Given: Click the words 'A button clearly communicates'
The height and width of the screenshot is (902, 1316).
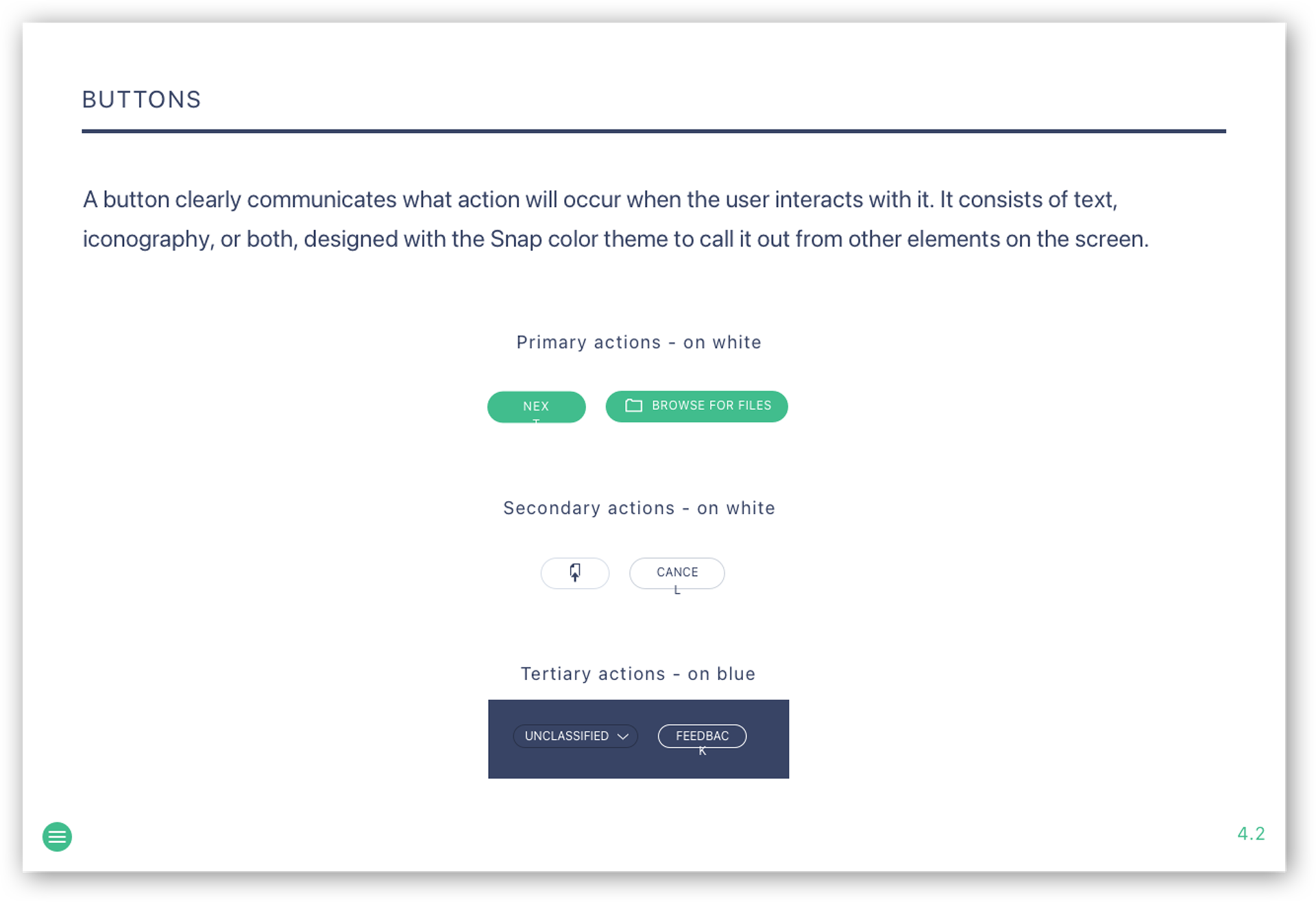Looking at the screenshot, I should point(240,199).
